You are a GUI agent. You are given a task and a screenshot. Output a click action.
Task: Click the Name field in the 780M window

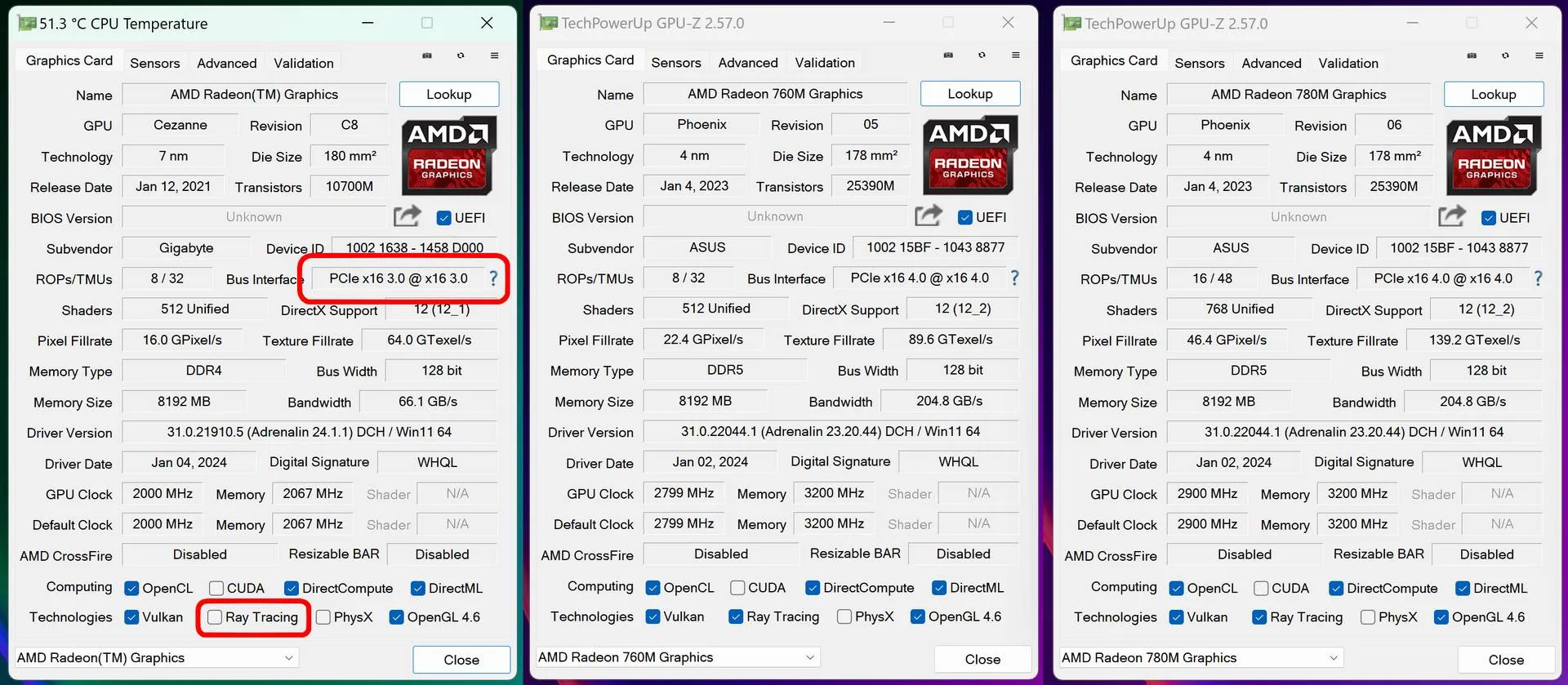[1298, 95]
